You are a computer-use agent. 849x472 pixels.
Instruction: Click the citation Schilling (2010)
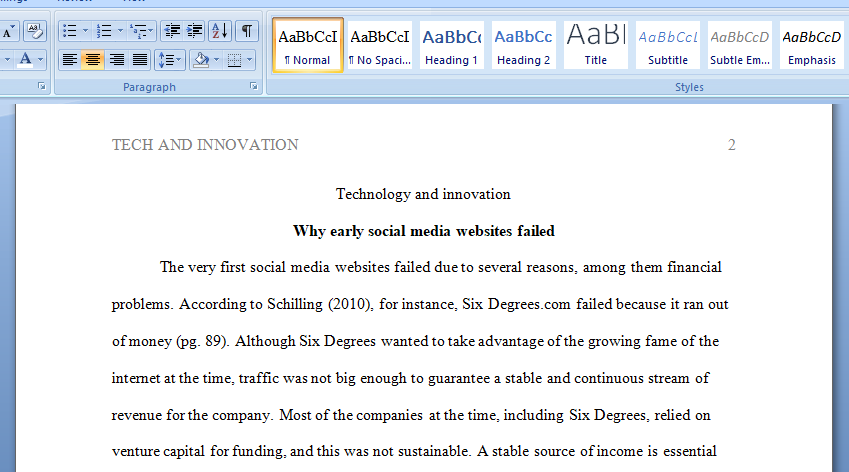click(x=320, y=304)
